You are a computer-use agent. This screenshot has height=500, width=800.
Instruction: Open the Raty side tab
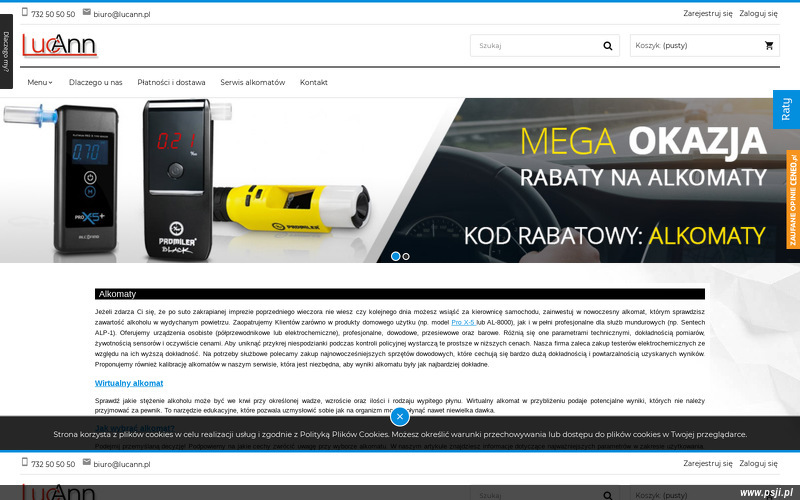click(x=786, y=109)
